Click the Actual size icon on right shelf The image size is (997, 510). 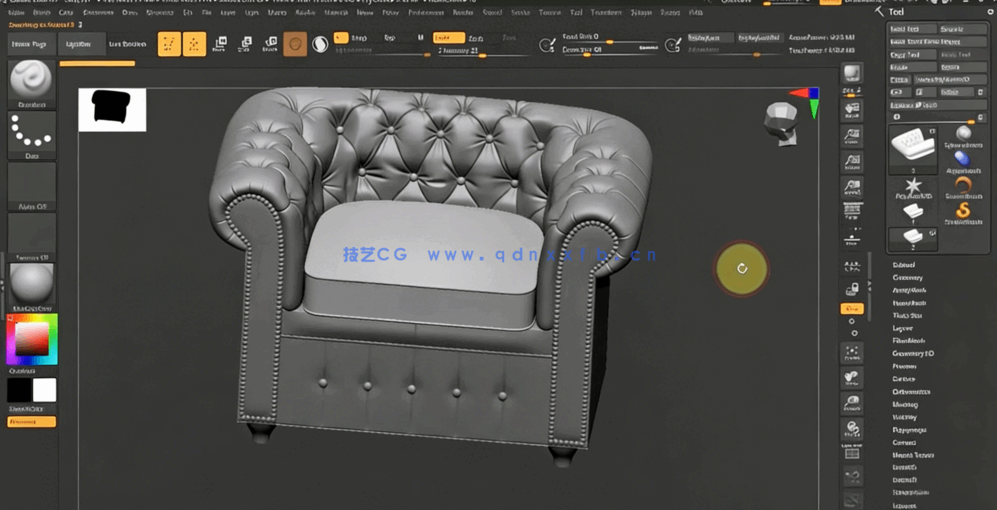(852, 162)
